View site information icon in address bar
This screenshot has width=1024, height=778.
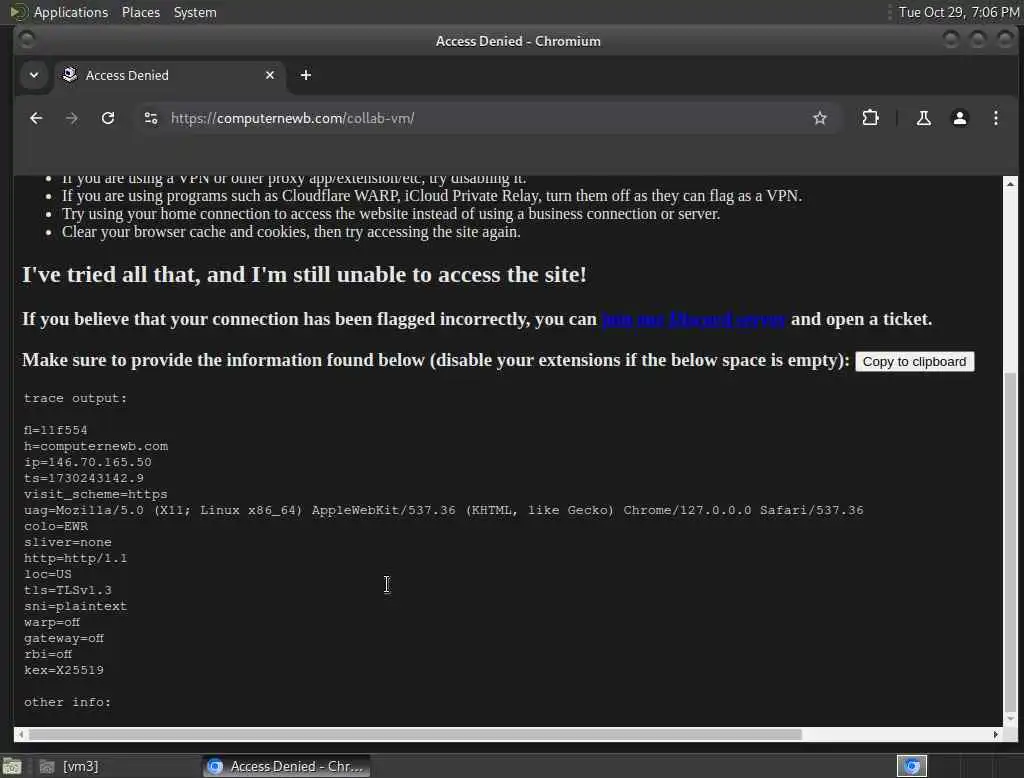point(151,118)
